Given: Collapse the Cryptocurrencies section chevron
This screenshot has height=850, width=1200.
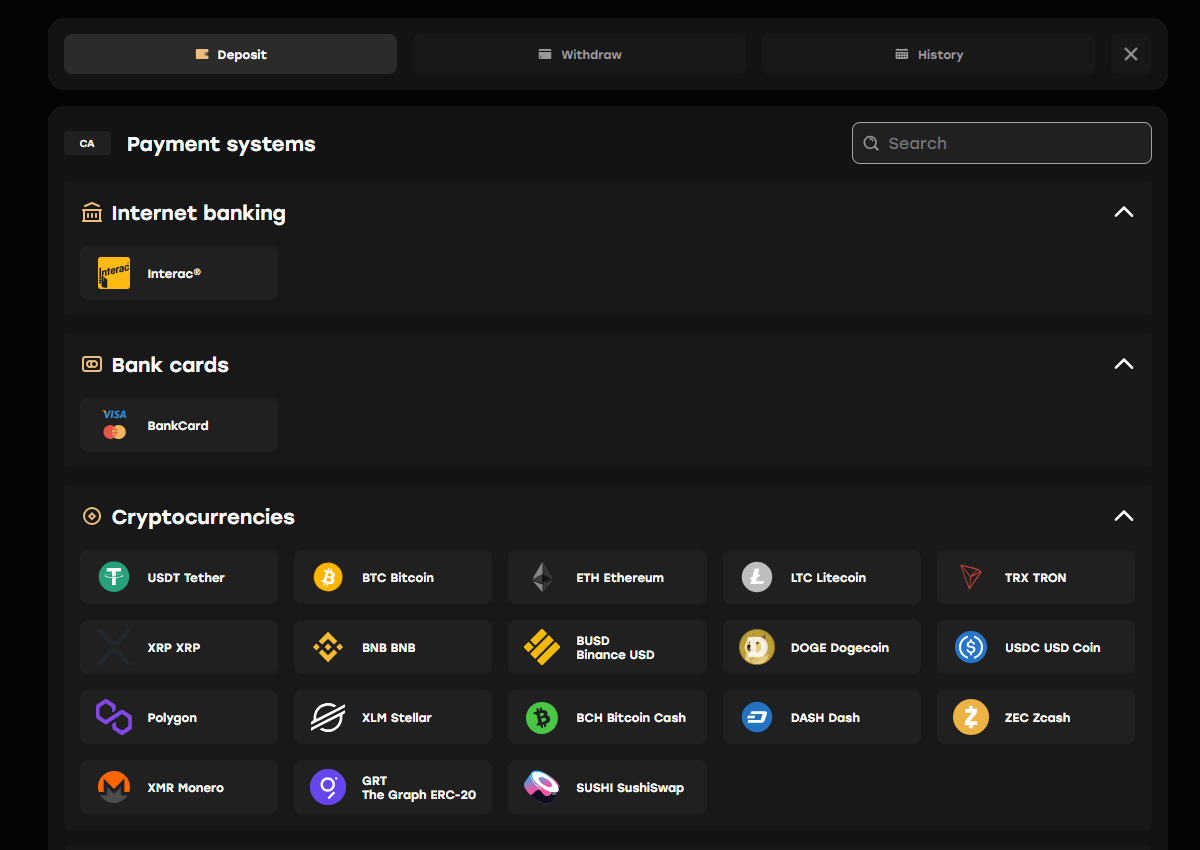Looking at the screenshot, I should (x=1124, y=516).
